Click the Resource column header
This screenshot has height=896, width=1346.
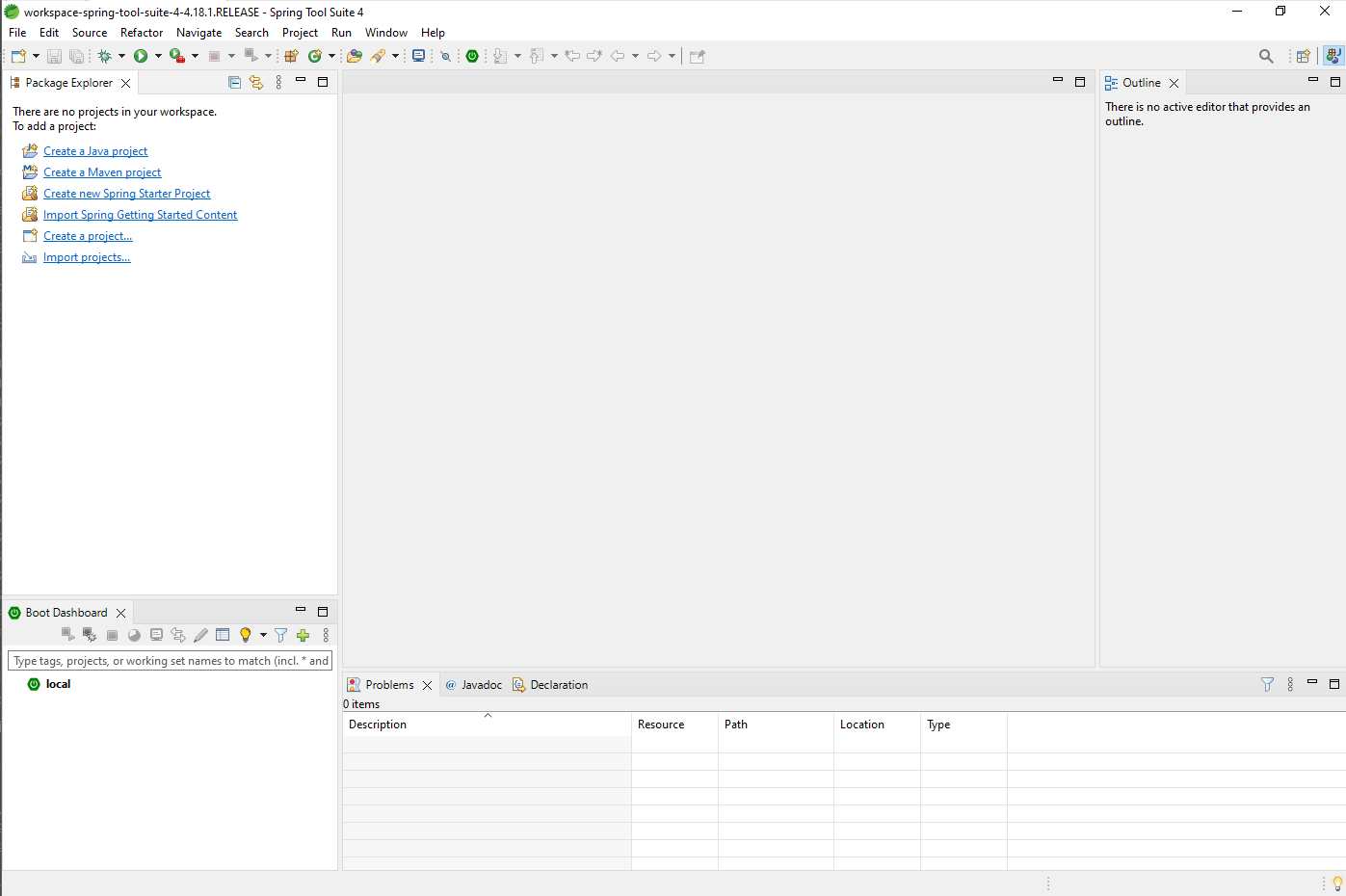click(674, 725)
